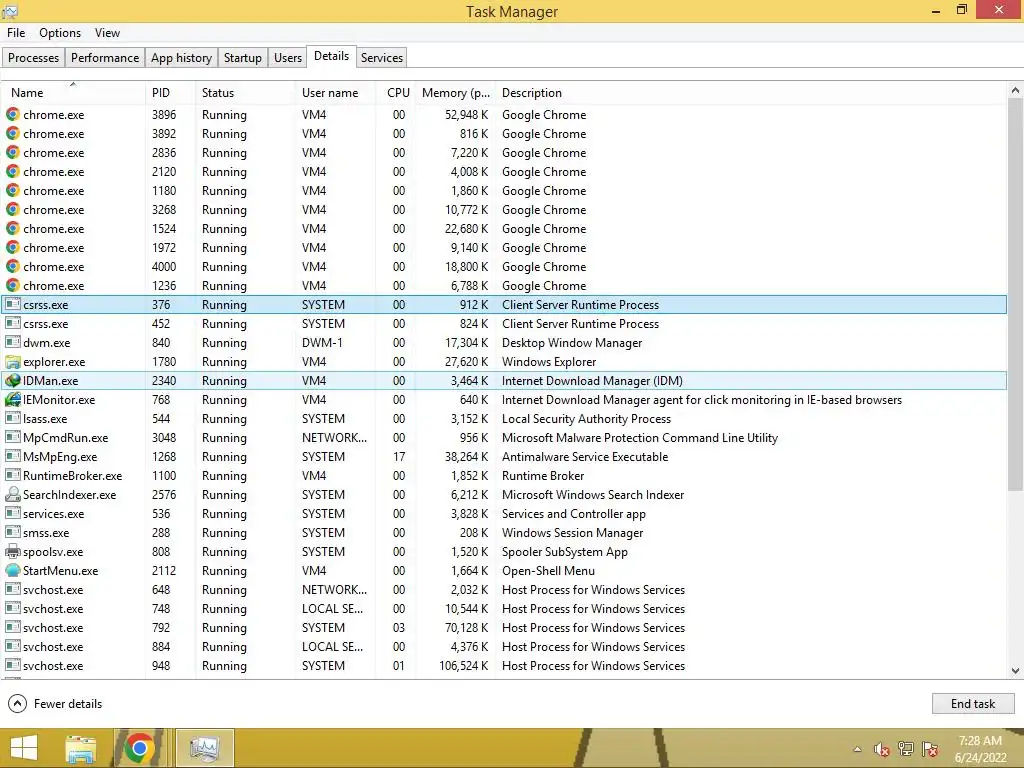The image size is (1024, 768).
Task: Click the smss.exe process icon
Action: point(12,532)
